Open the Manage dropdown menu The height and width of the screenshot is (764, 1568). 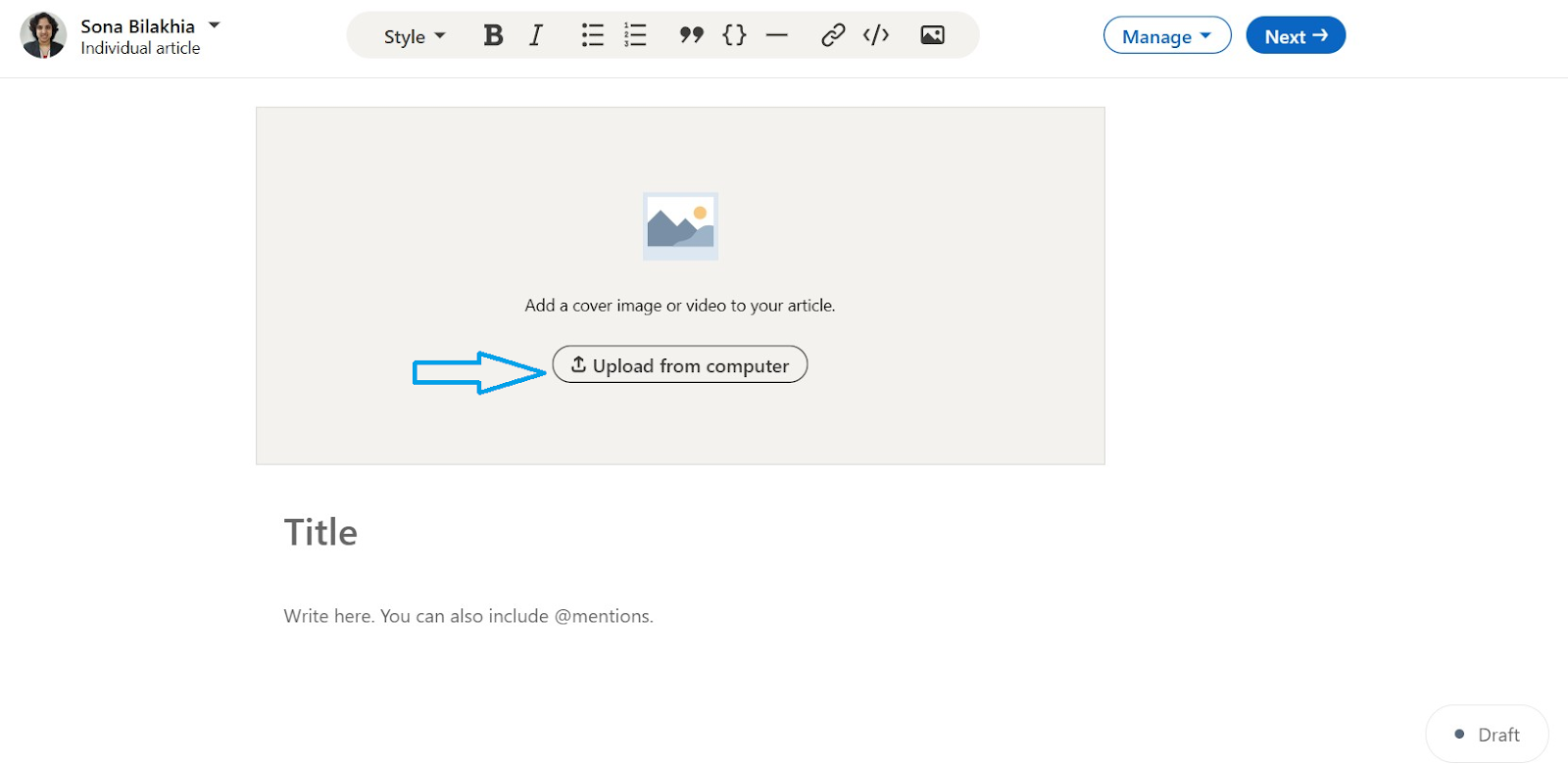1167,35
